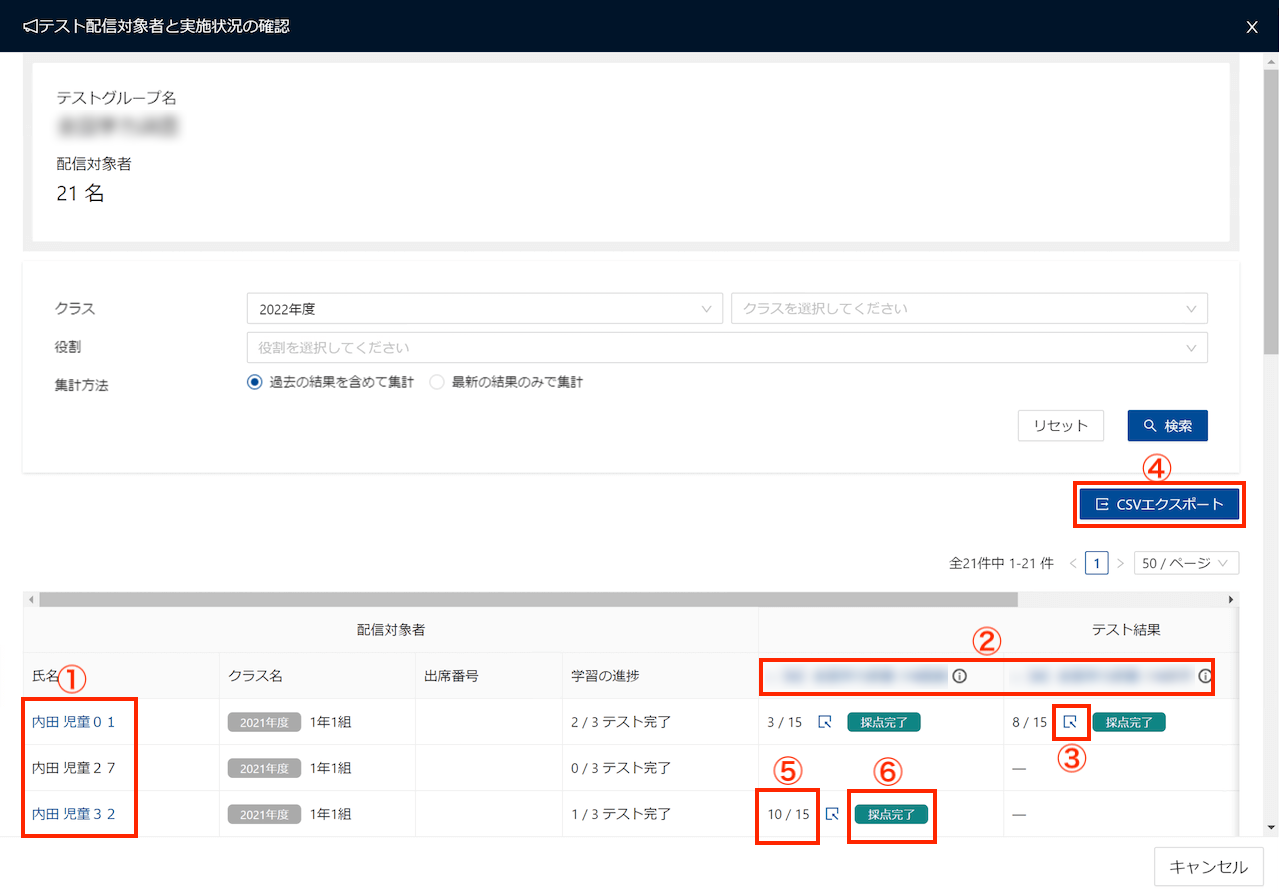This screenshot has height=894, width=1279.
Task: Close the dialog with the X icon
Action: tap(1252, 27)
